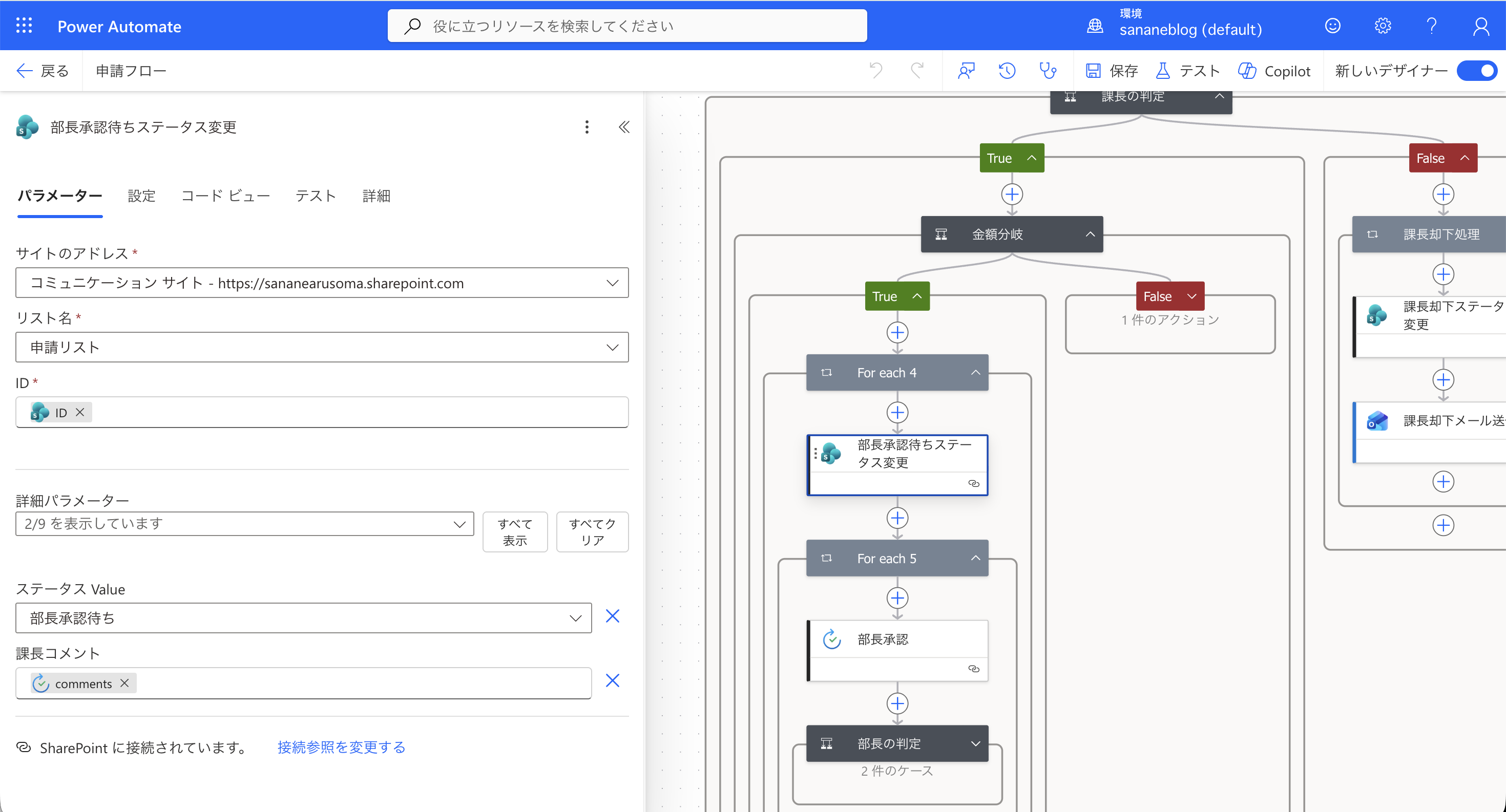Screen dimensions: 1506x812
Task: Open the flow checker stethoscope icon
Action: pyautogui.click(x=1048, y=71)
